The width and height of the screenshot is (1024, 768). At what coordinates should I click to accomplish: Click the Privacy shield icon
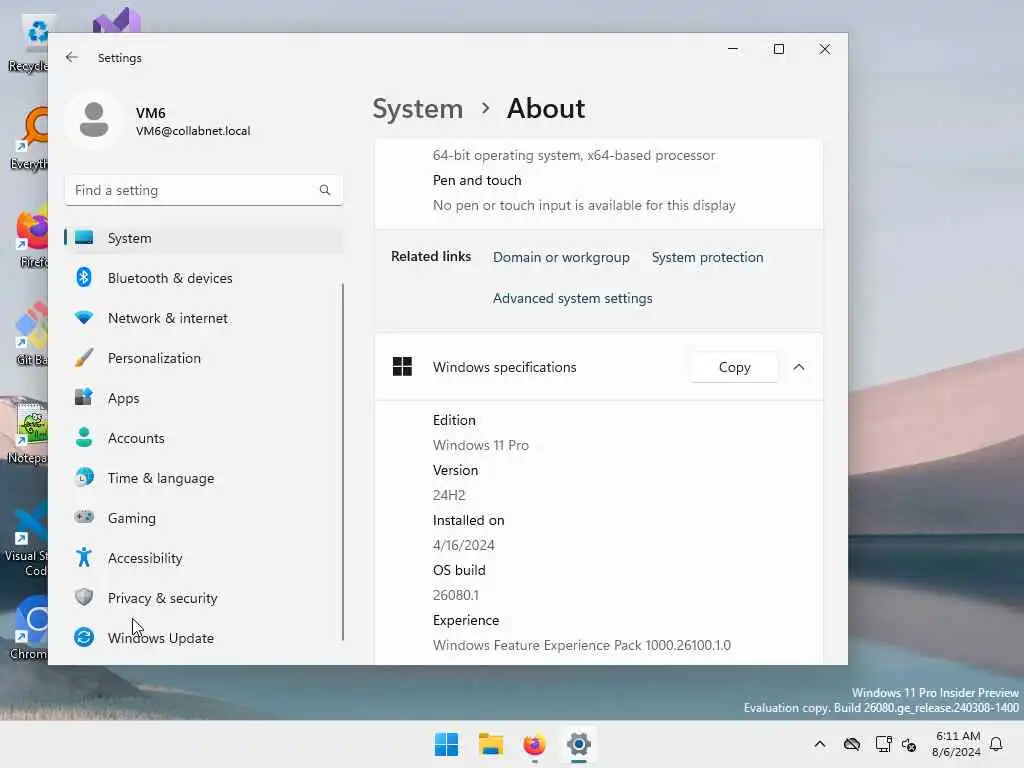tap(84, 597)
